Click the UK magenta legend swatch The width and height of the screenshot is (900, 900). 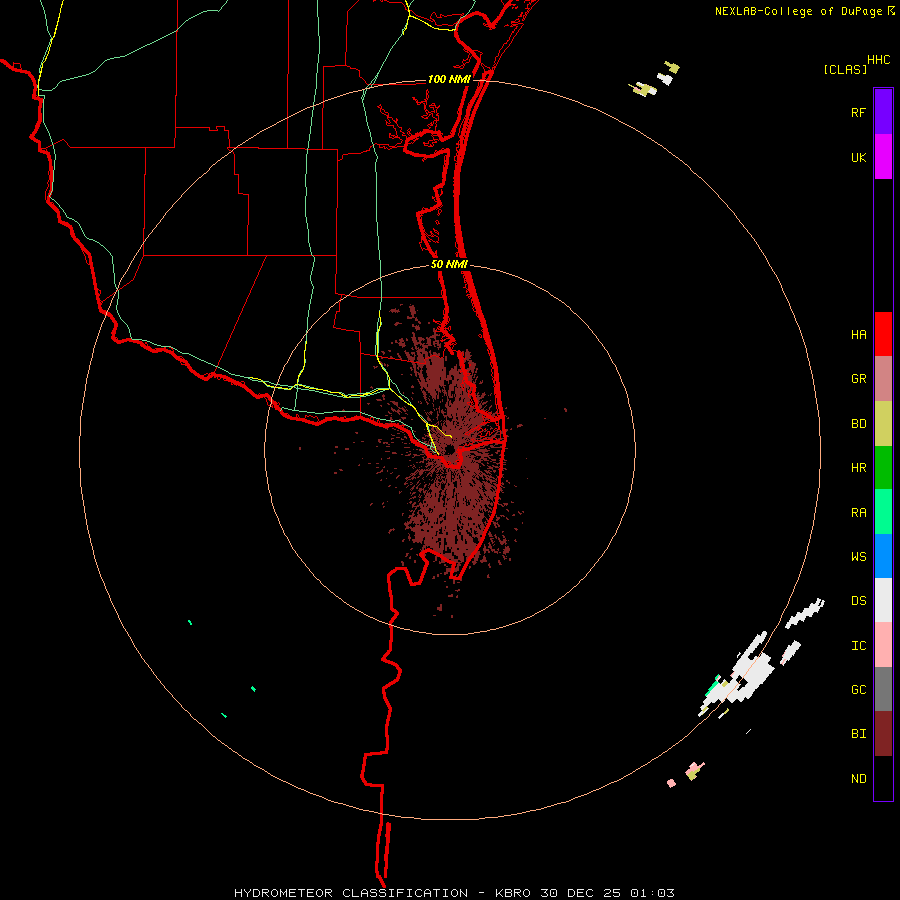click(883, 157)
